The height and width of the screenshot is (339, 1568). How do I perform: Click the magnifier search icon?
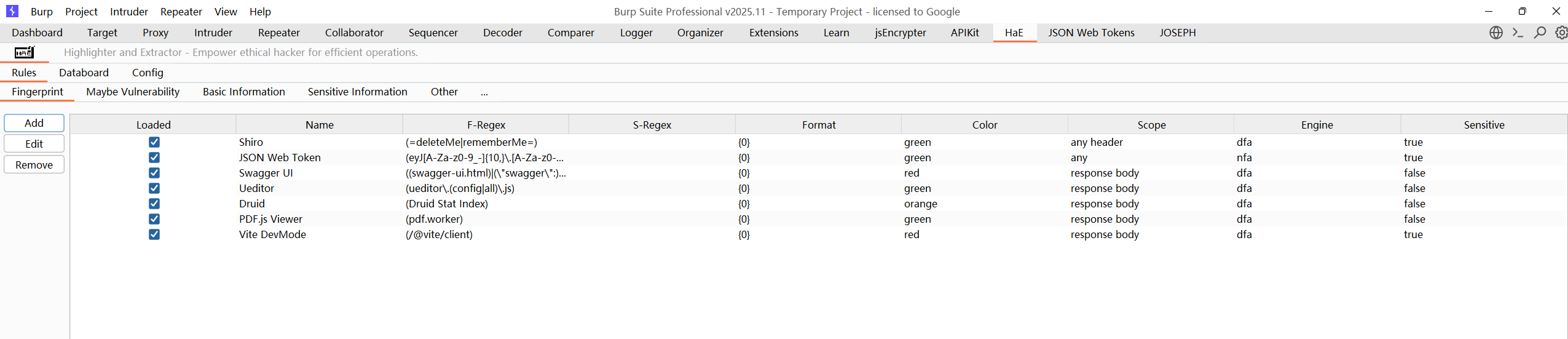1540,33
